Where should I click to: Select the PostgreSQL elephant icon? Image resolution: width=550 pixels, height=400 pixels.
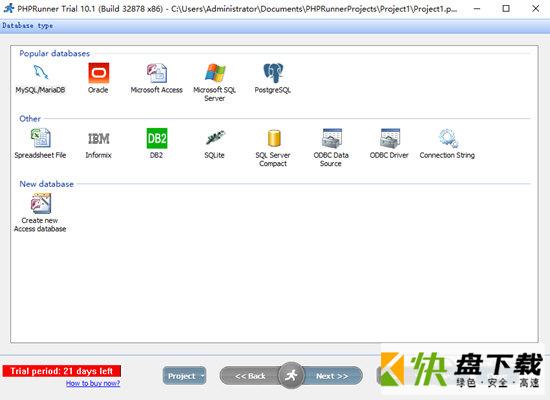pos(273,73)
